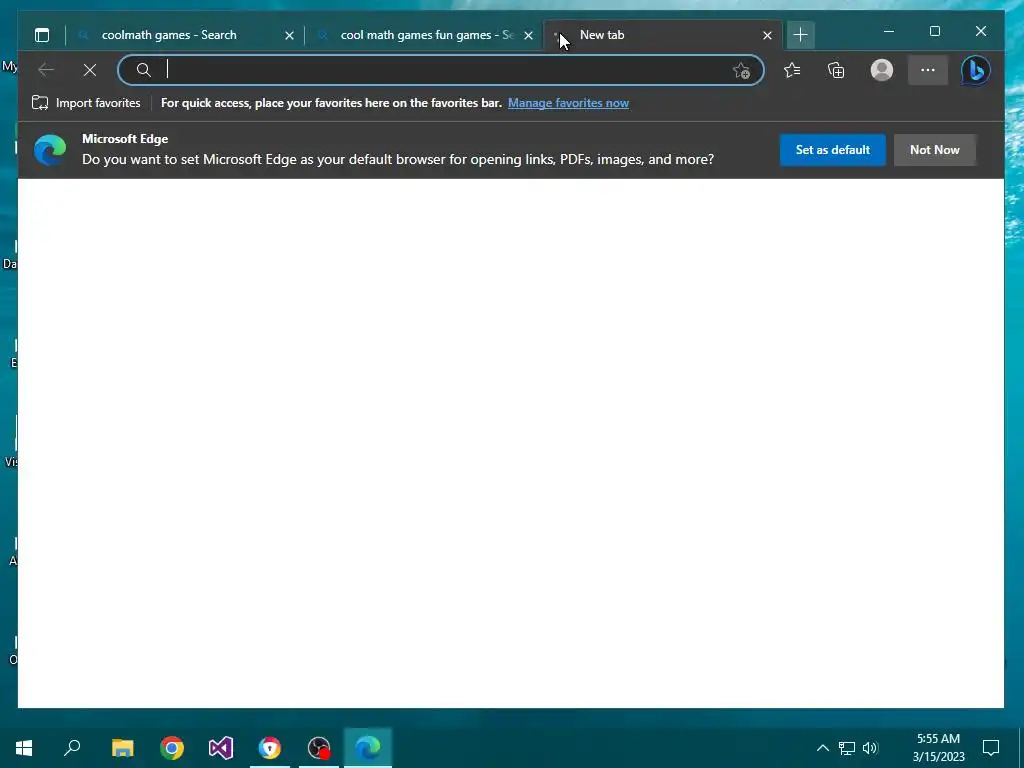Open File Explorer from taskbar
1024x768 pixels.
(122, 748)
